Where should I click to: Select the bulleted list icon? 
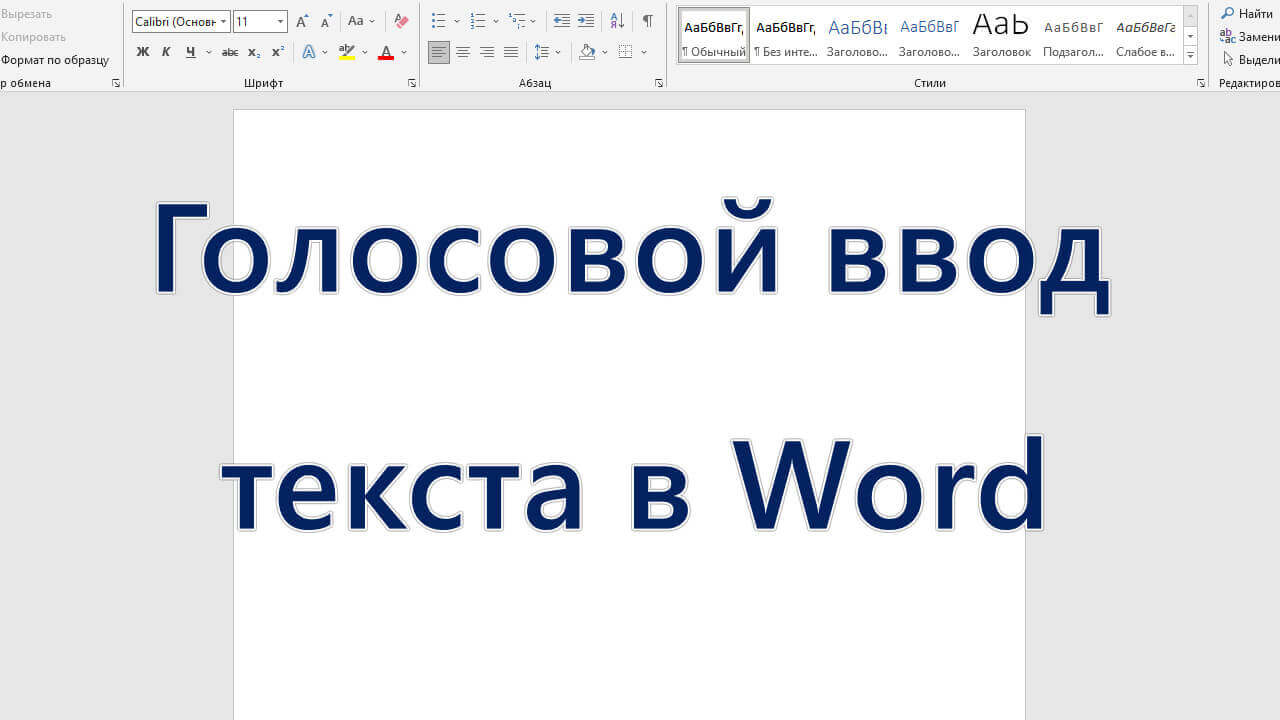(x=438, y=21)
